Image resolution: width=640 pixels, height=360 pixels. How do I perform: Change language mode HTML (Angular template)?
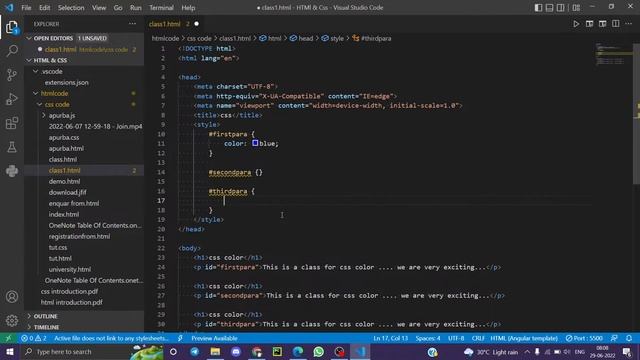click(524, 338)
